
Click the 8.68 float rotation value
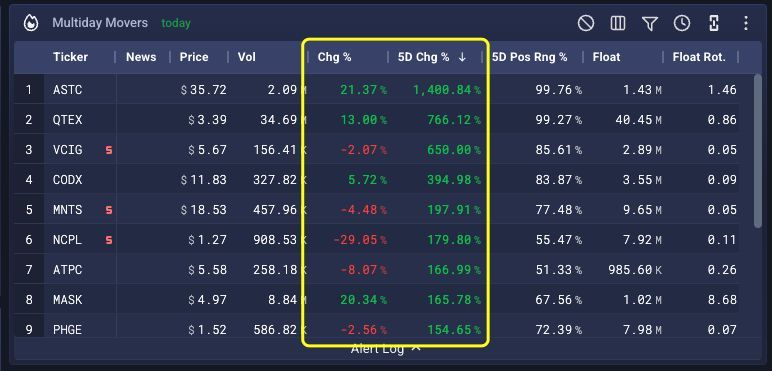[722, 300]
